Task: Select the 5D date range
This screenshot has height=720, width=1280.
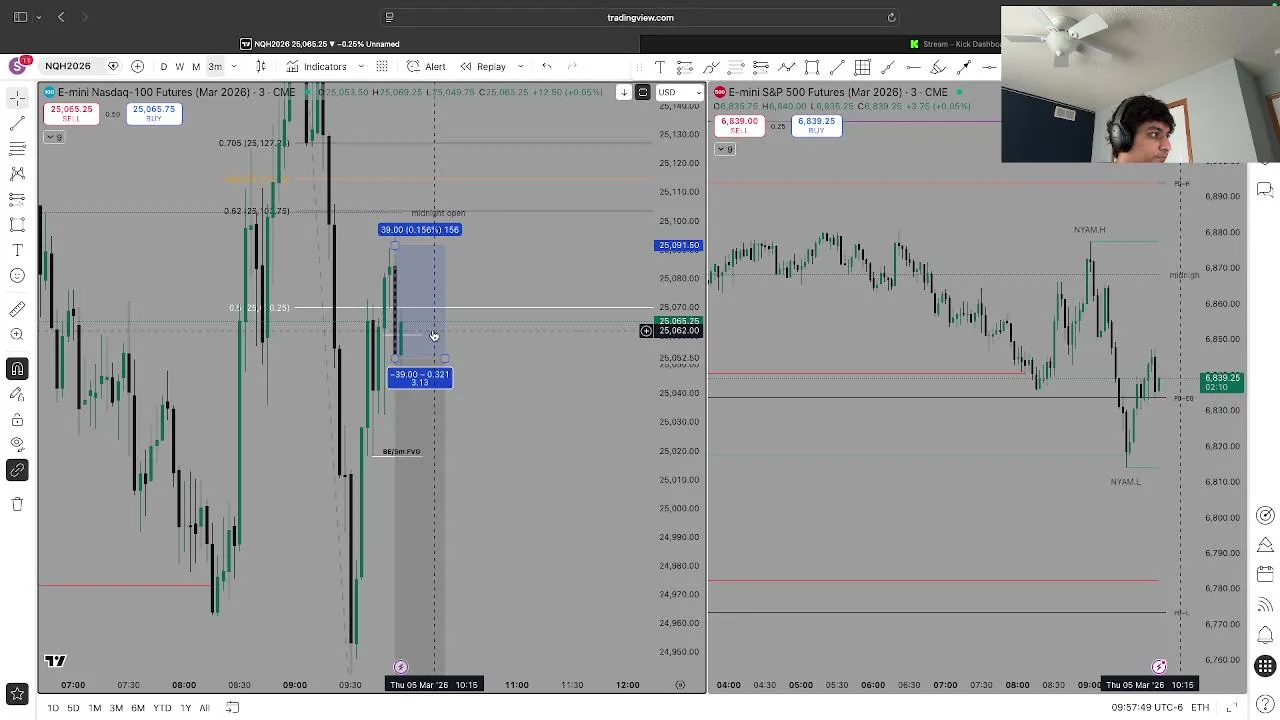Action: click(73, 708)
